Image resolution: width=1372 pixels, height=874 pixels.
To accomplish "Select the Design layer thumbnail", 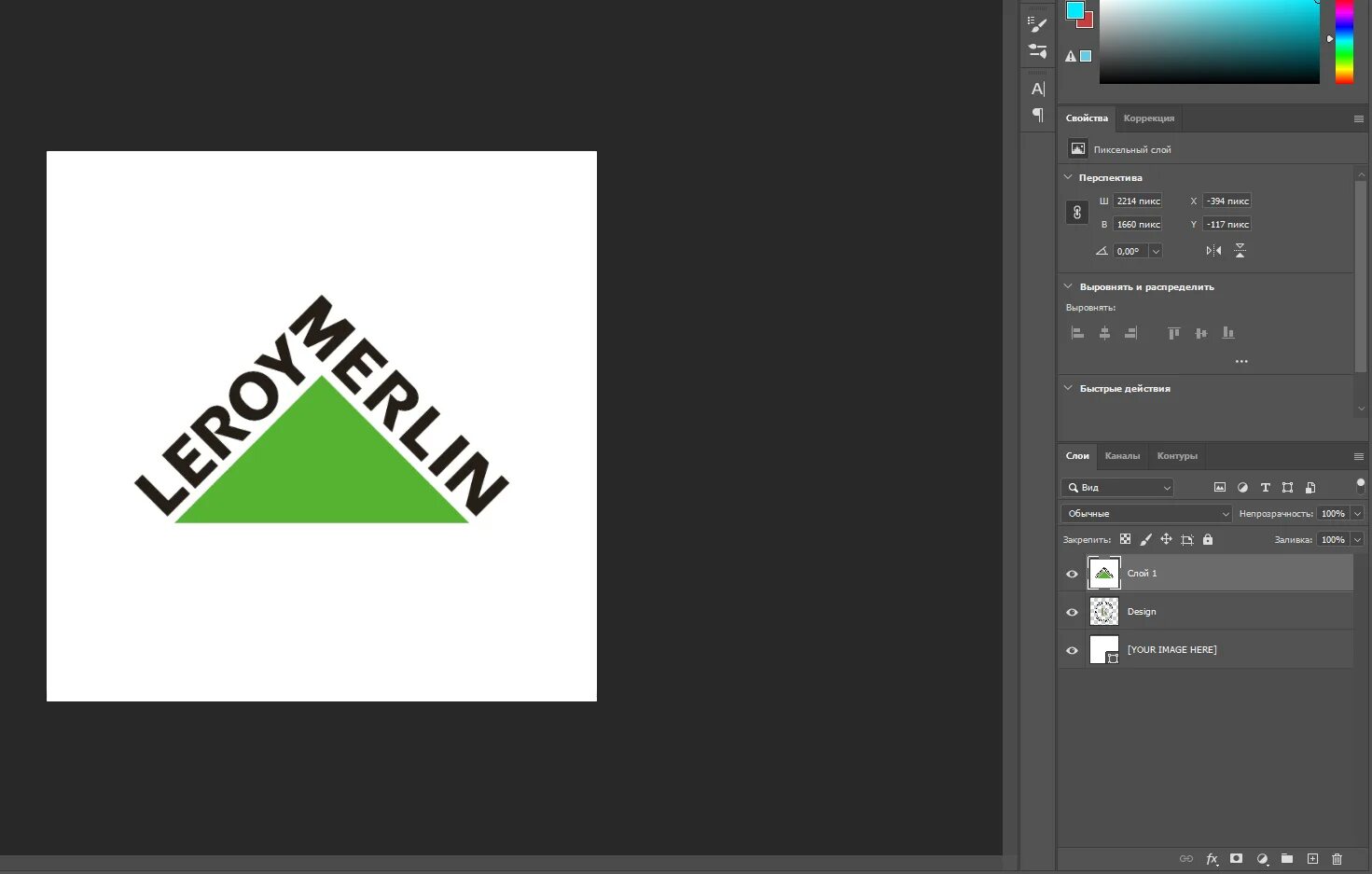I will [x=1104, y=612].
